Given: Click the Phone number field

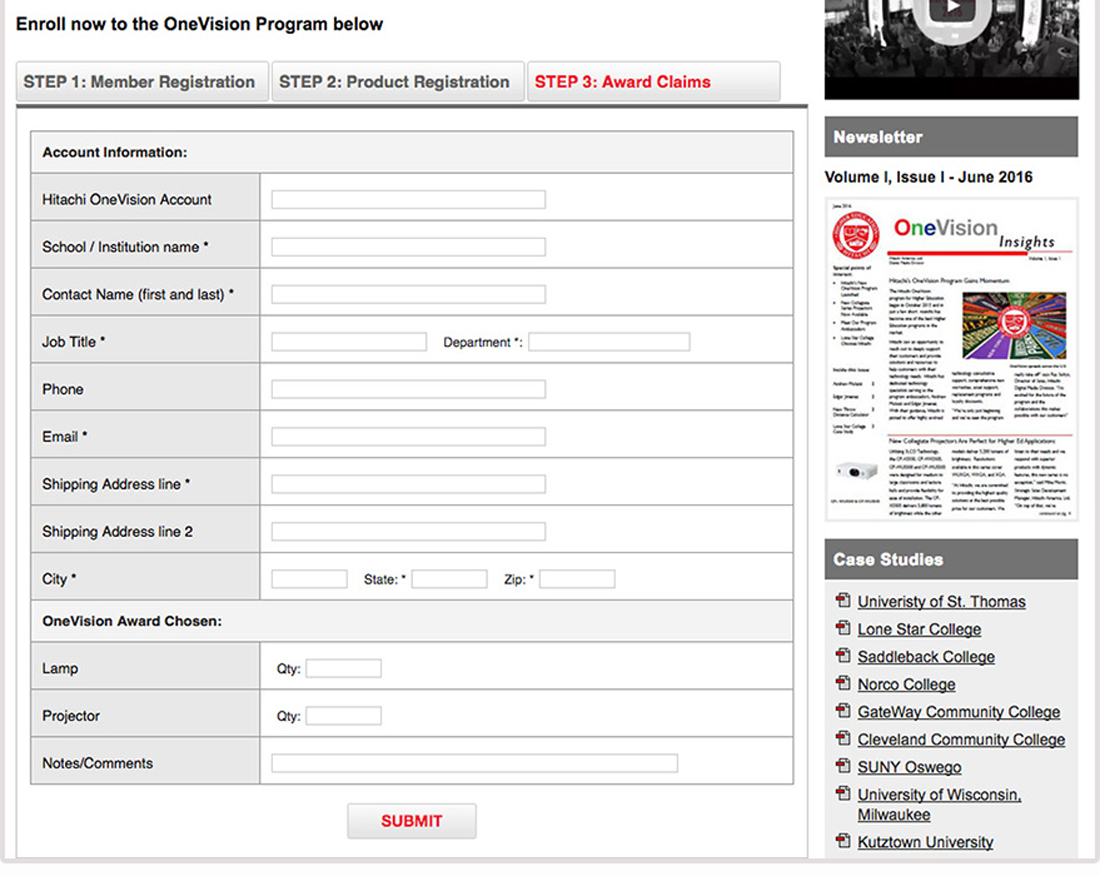Looking at the screenshot, I should coord(408,389).
